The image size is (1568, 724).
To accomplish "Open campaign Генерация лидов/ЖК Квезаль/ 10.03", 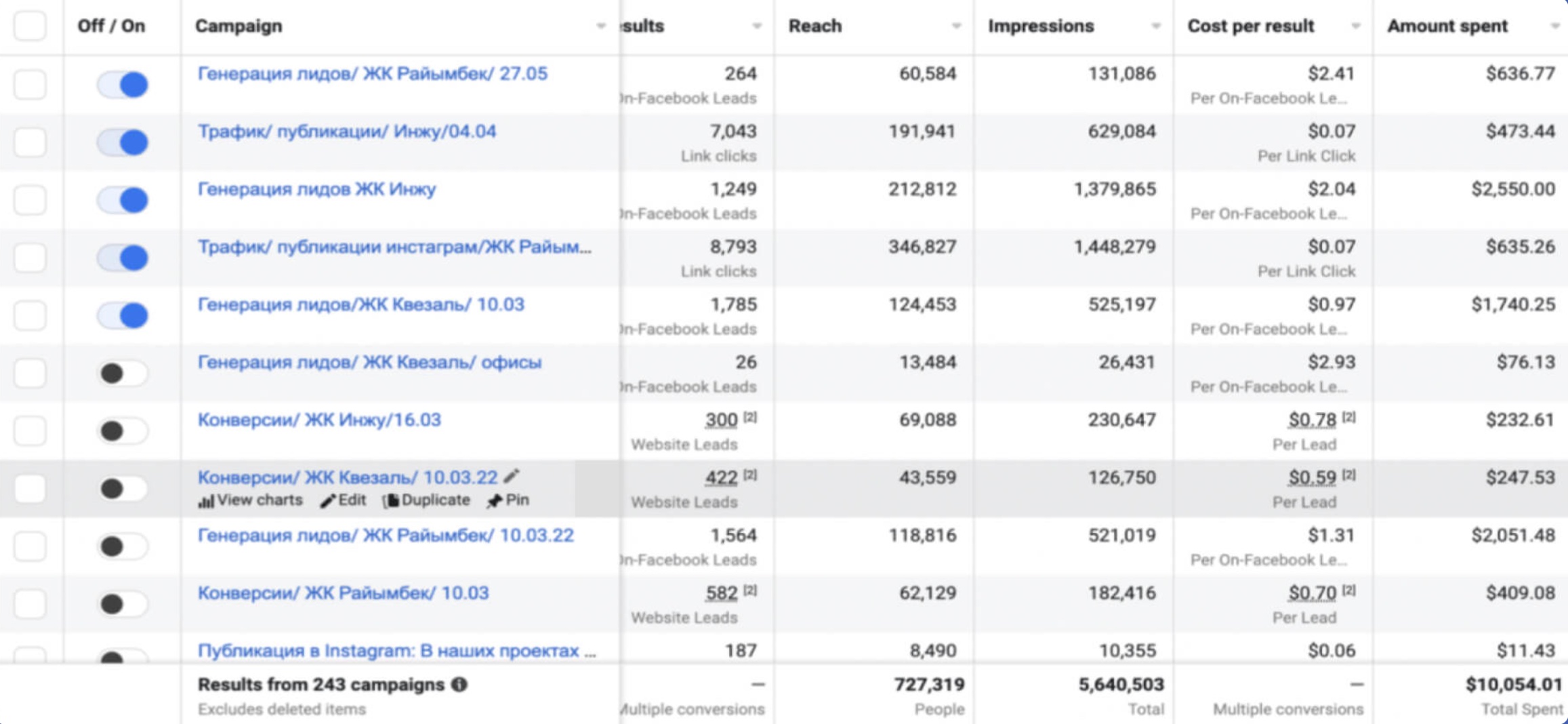I will click(x=360, y=304).
